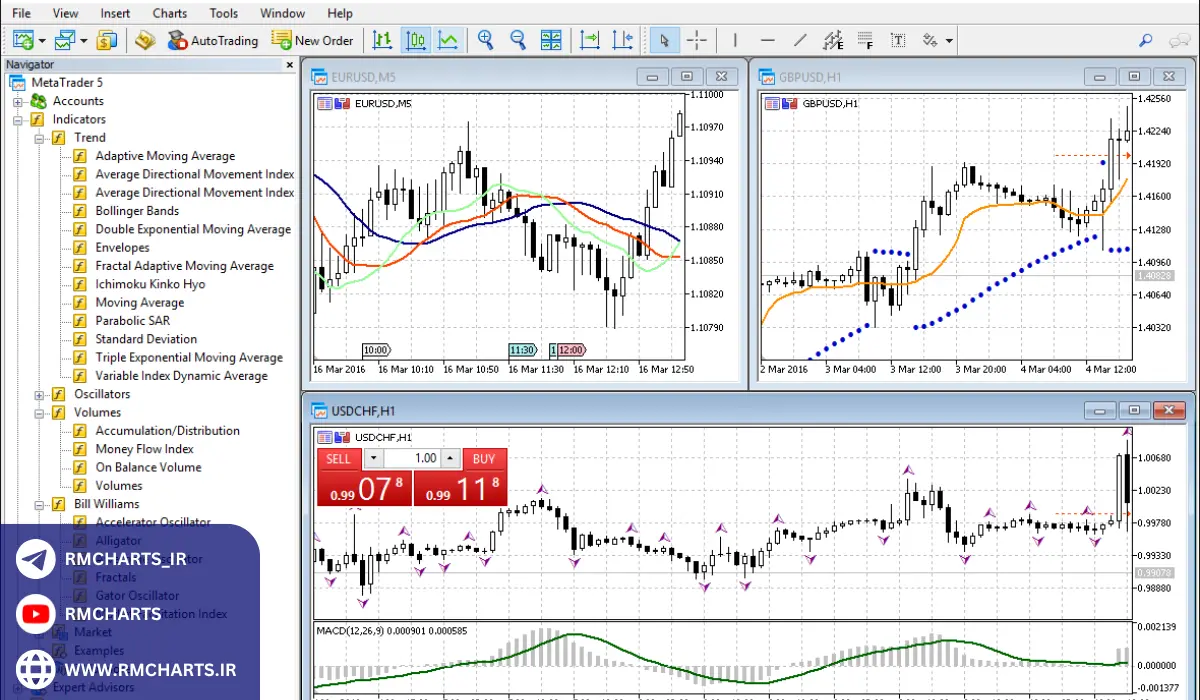Zoom in on the chart
The width and height of the screenshot is (1200, 700).
(486, 40)
